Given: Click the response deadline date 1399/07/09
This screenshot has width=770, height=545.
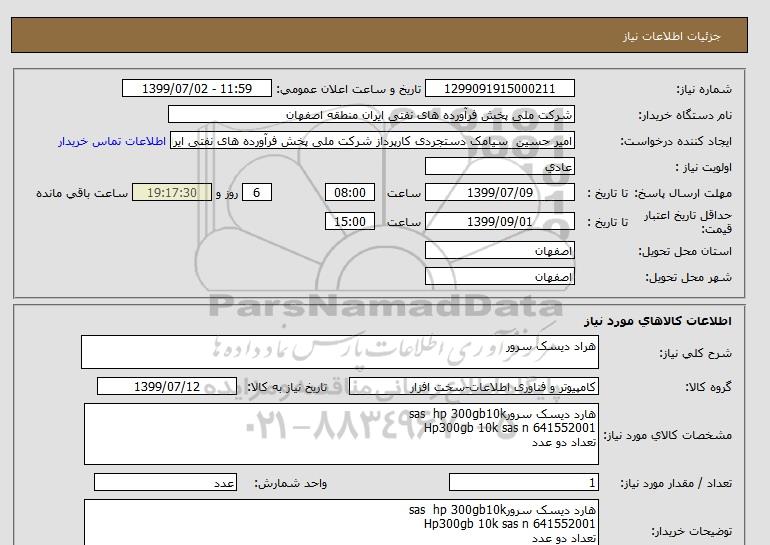Looking at the screenshot, I should pos(499,192).
